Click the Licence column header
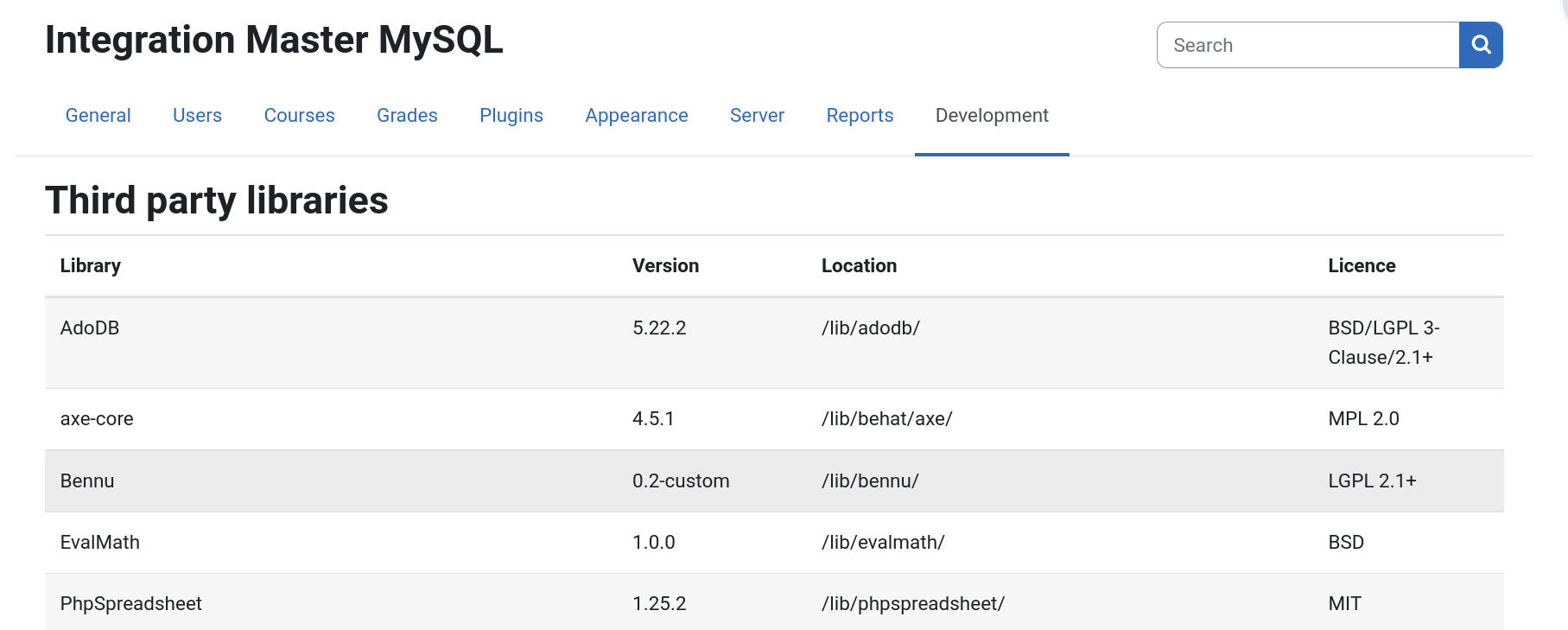Screen dimensions: 1568x630 1362,265
